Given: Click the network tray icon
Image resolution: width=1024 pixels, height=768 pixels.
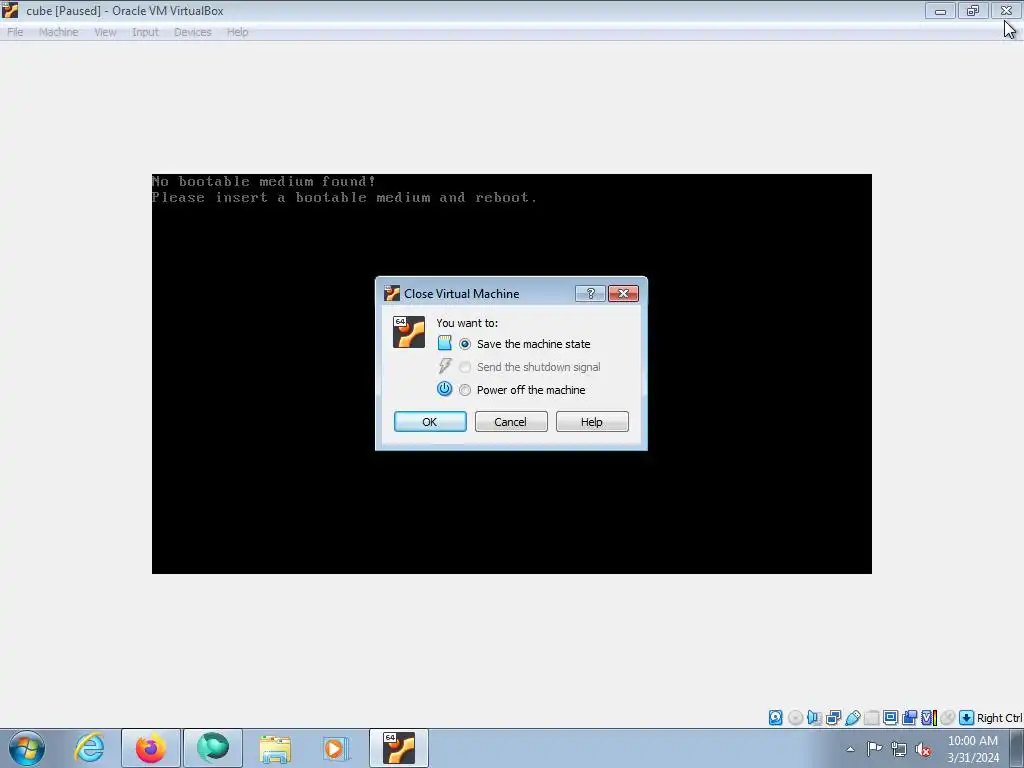Looking at the screenshot, I should [x=899, y=749].
